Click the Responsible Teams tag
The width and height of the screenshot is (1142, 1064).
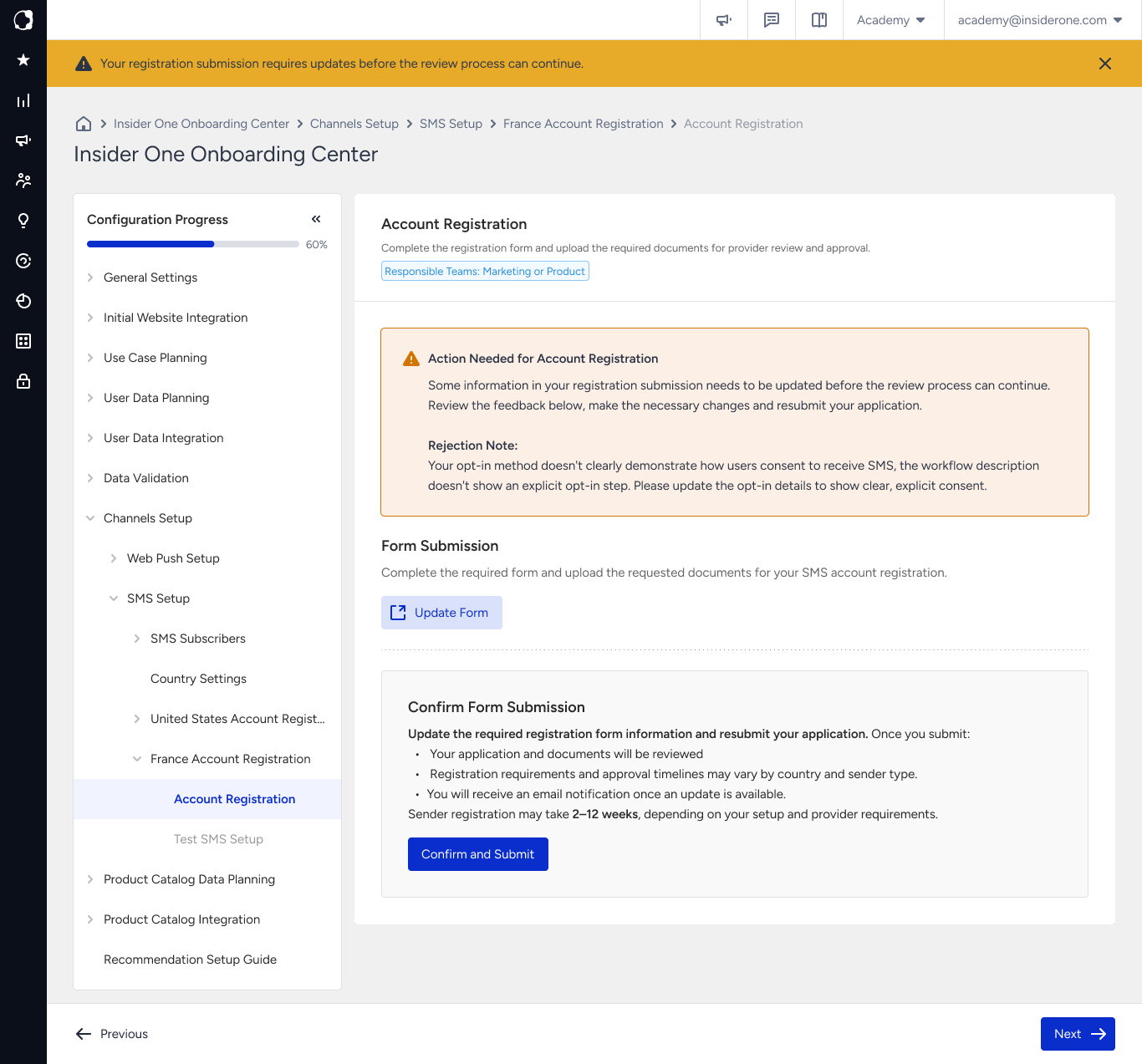[485, 271]
